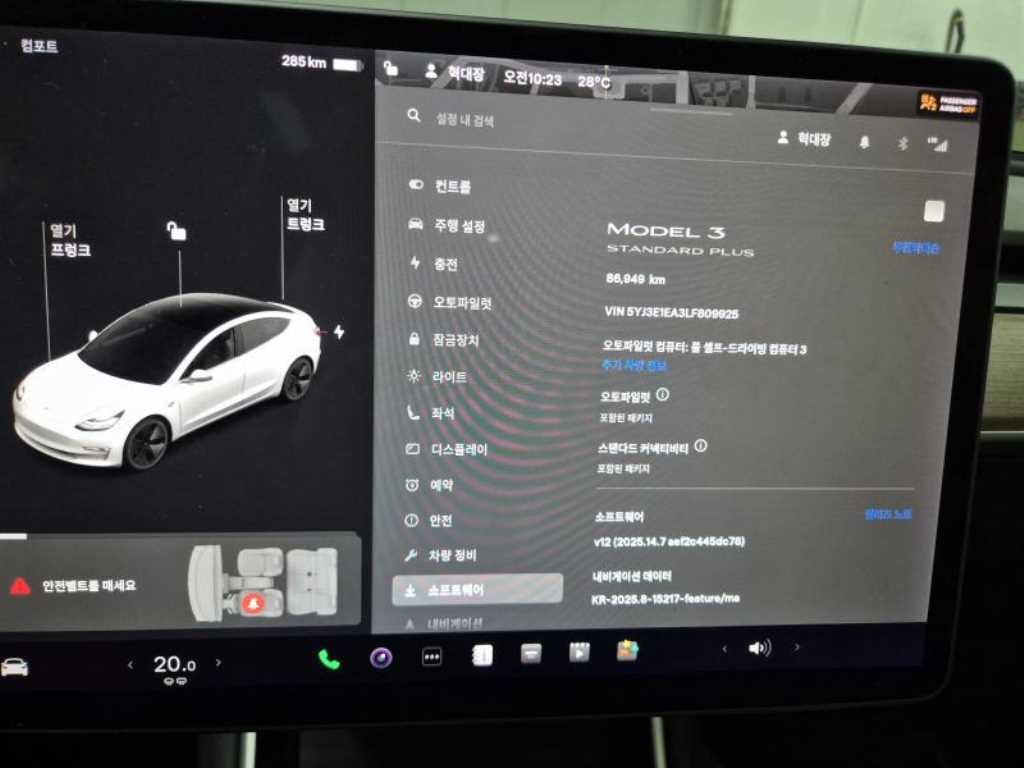
Task: Tap the charge port lightning bolt
Action: pos(339,332)
